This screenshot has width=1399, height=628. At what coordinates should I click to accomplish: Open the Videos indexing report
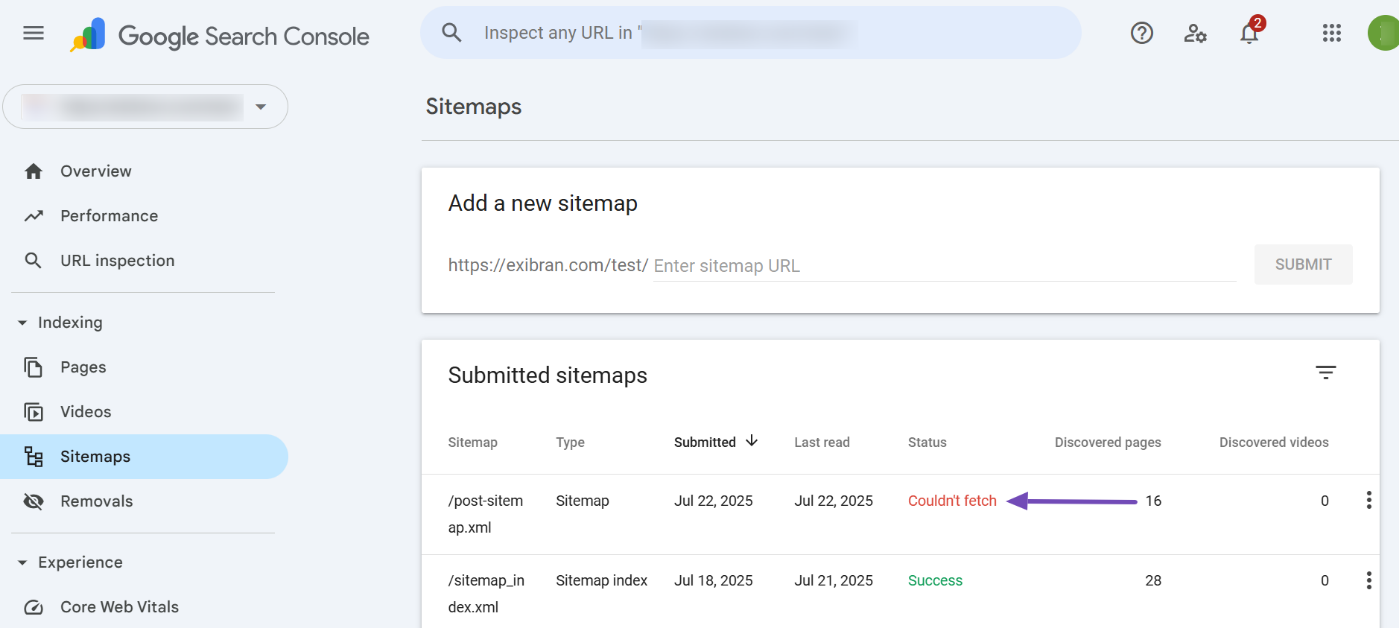coord(86,412)
